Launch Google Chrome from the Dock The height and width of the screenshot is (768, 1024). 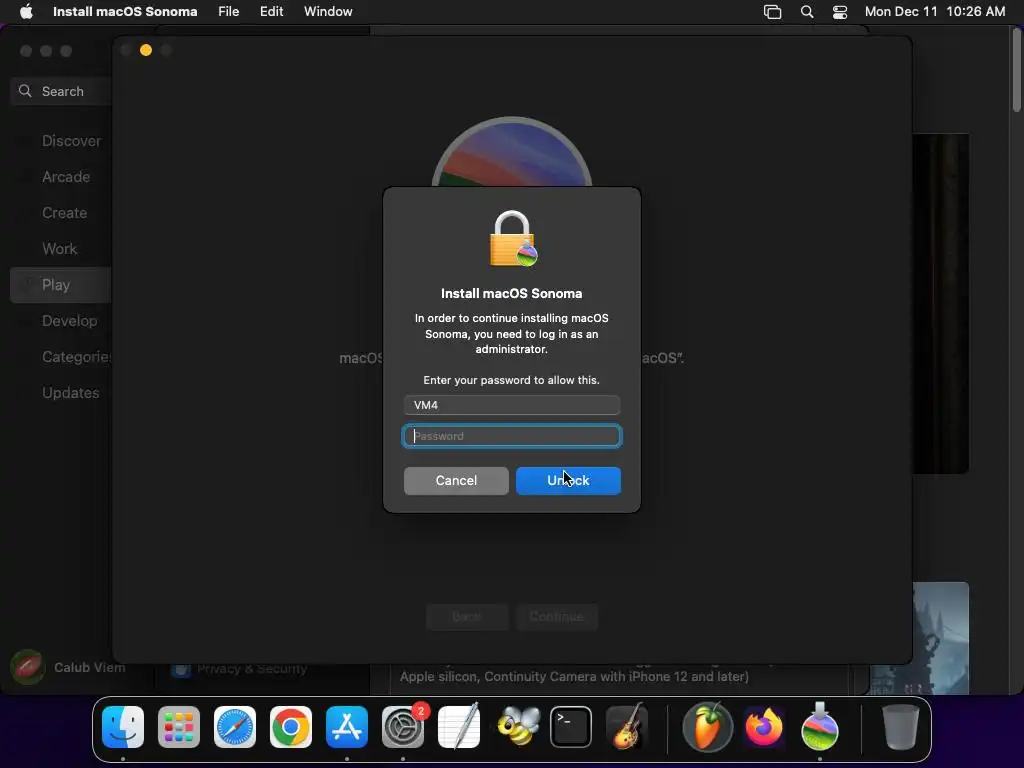click(291, 727)
